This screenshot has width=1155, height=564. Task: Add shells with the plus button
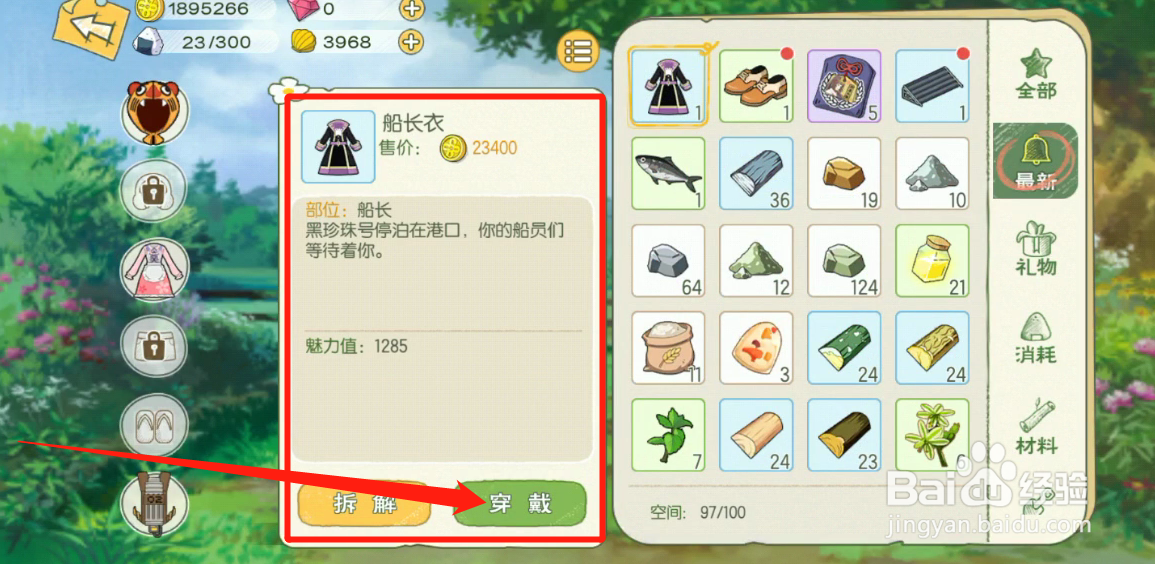(x=412, y=41)
